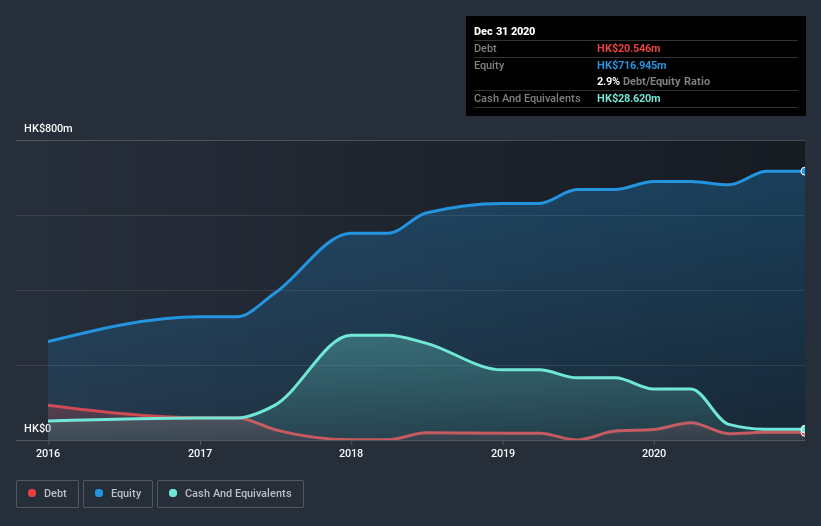Click the HK$20.546m debt value
The width and height of the screenshot is (821, 526).
click(x=628, y=48)
